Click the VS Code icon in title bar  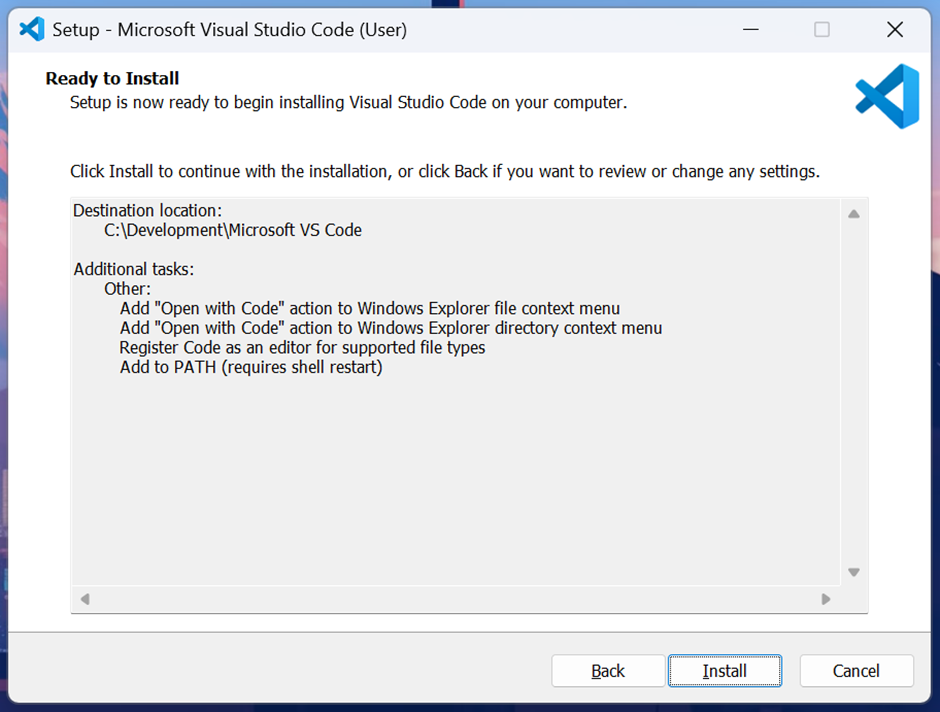point(32,29)
